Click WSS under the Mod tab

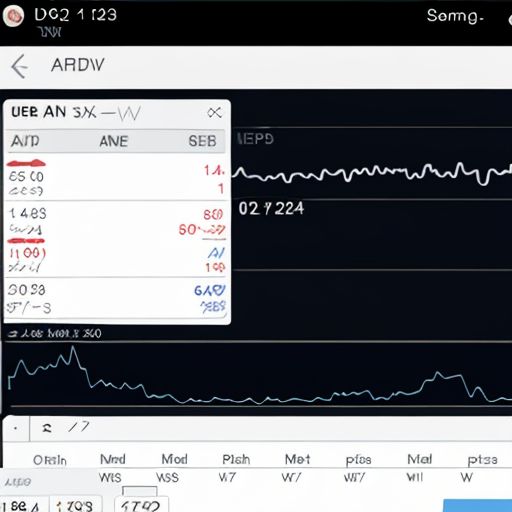pos(167,478)
